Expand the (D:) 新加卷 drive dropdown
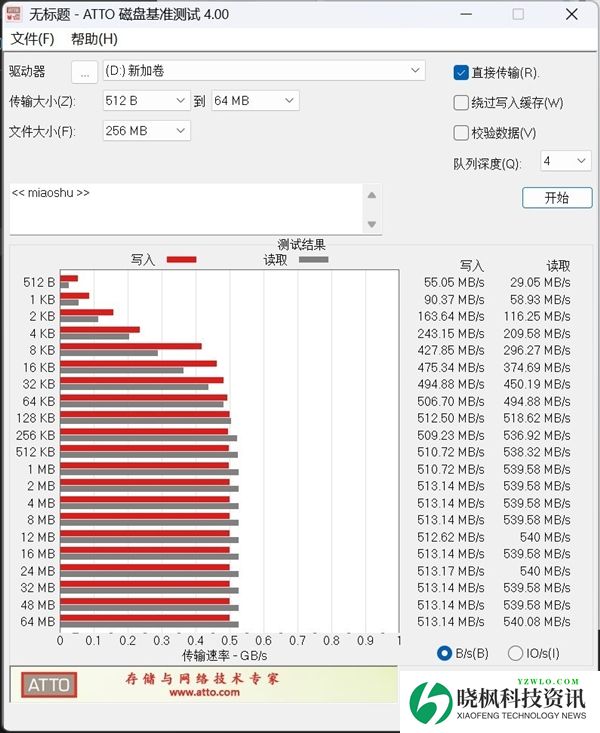This screenshot has width=600, height=733. (x=264, y=71)
